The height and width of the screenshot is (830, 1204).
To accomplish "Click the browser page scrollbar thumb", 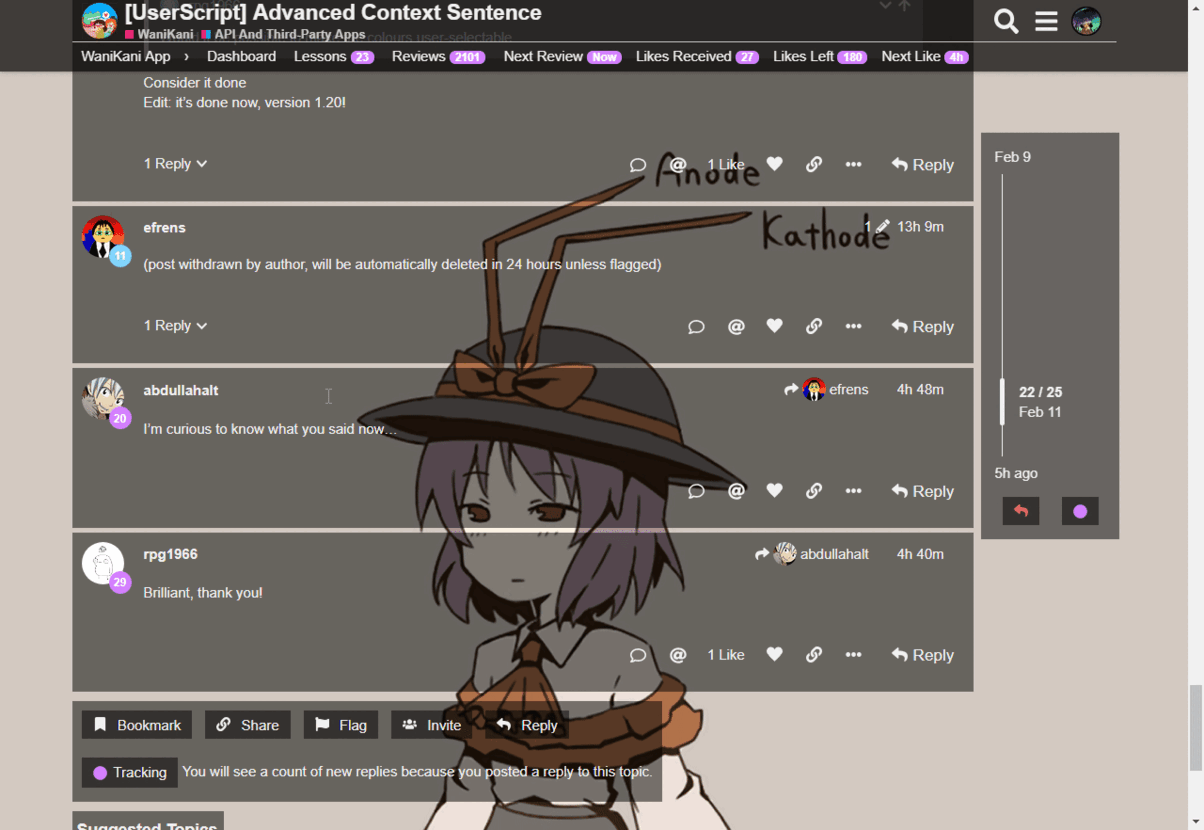I will tap(1195, 728).
